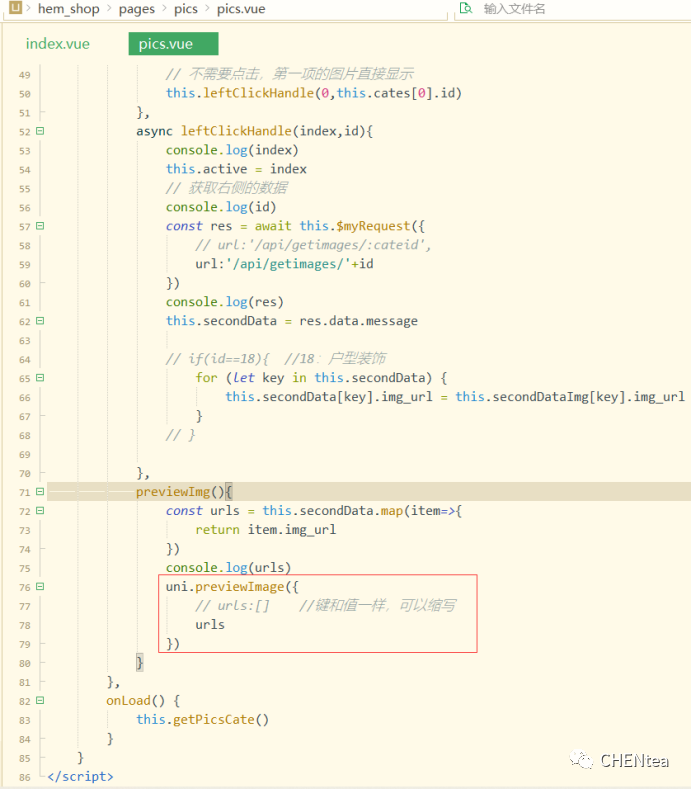Click 'this.secondData = res.data.message'

tap(292, 321)
